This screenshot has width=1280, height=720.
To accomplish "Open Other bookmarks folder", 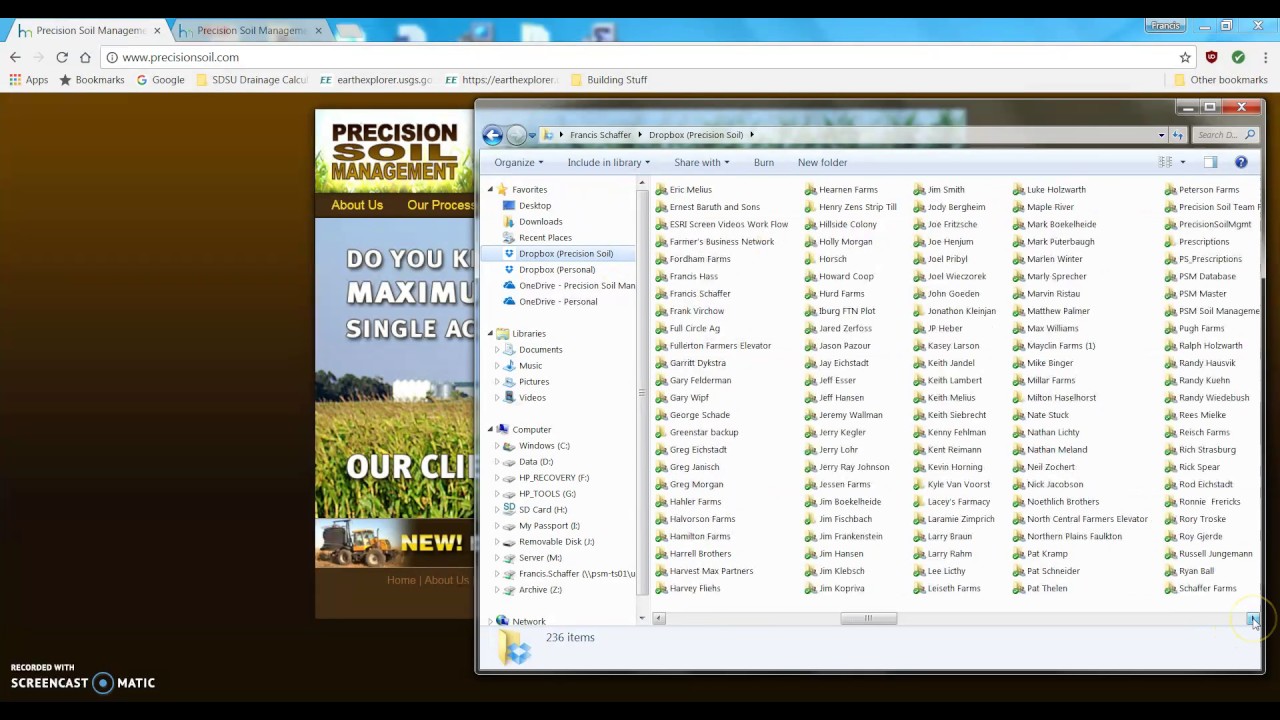I will point(1221,80).
